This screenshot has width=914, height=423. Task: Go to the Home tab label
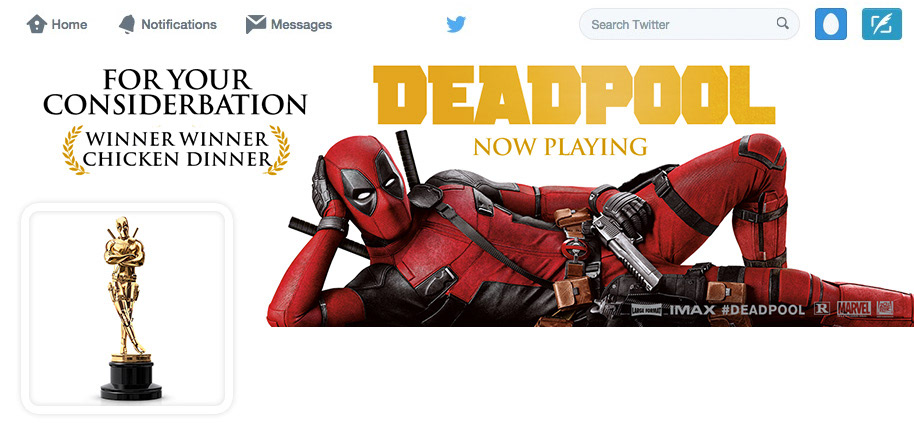click(x=69, y=24)
